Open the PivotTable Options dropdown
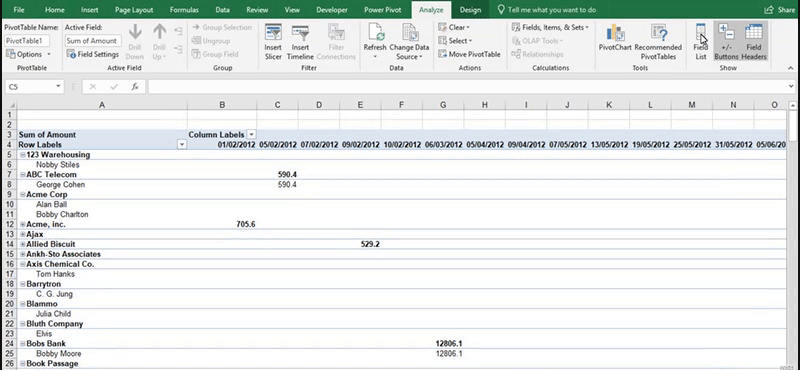The image size is (800, 370). pyautogui.click(x=29, y=54)
